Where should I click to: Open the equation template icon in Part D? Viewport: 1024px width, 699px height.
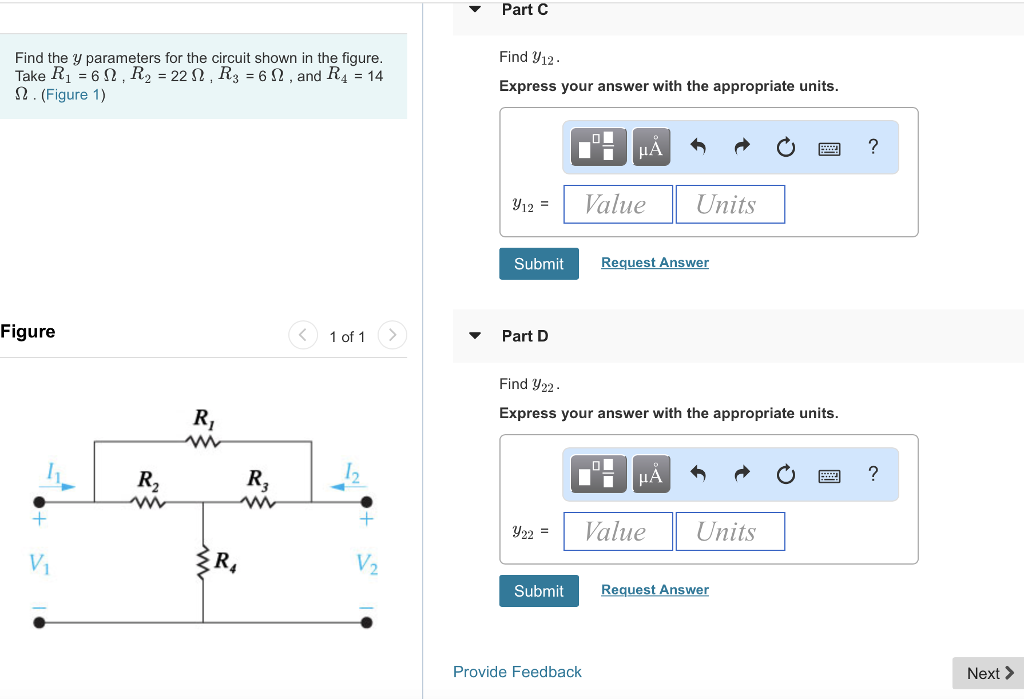point(597,473)
